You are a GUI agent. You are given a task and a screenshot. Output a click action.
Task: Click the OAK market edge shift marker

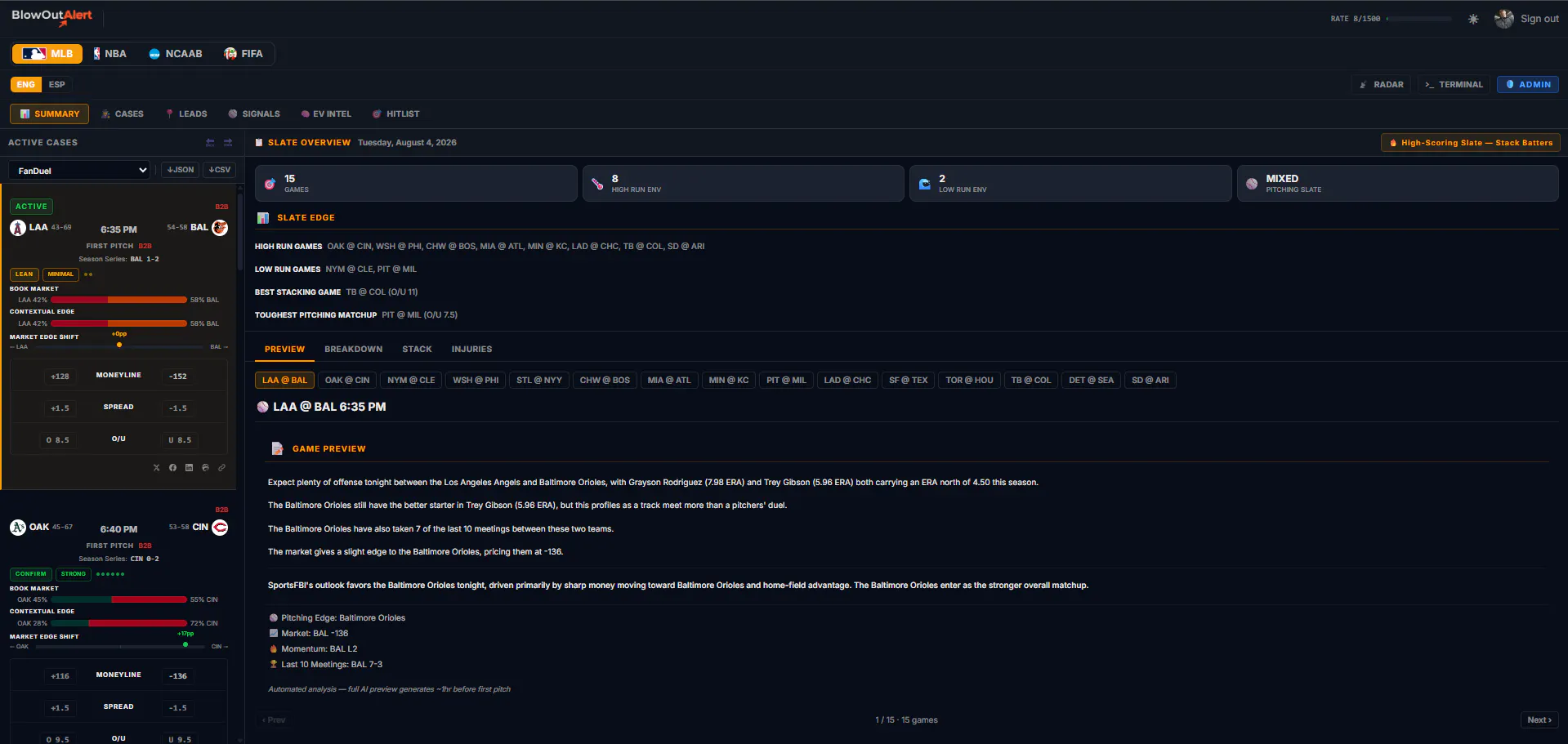tap(185, 644)
